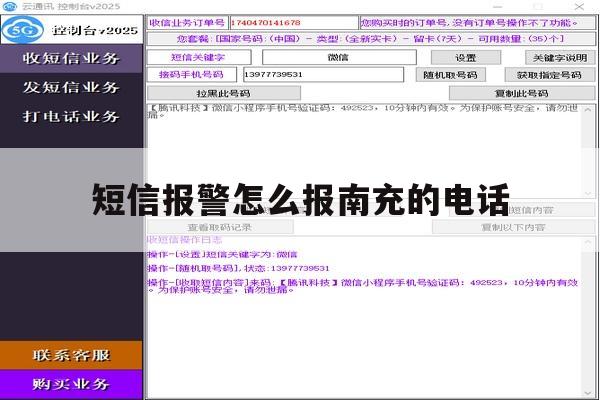Open the 收短信业务 section
Image resolution: width=600 pixels, height=400 pixels.
(x=71, y=59)
